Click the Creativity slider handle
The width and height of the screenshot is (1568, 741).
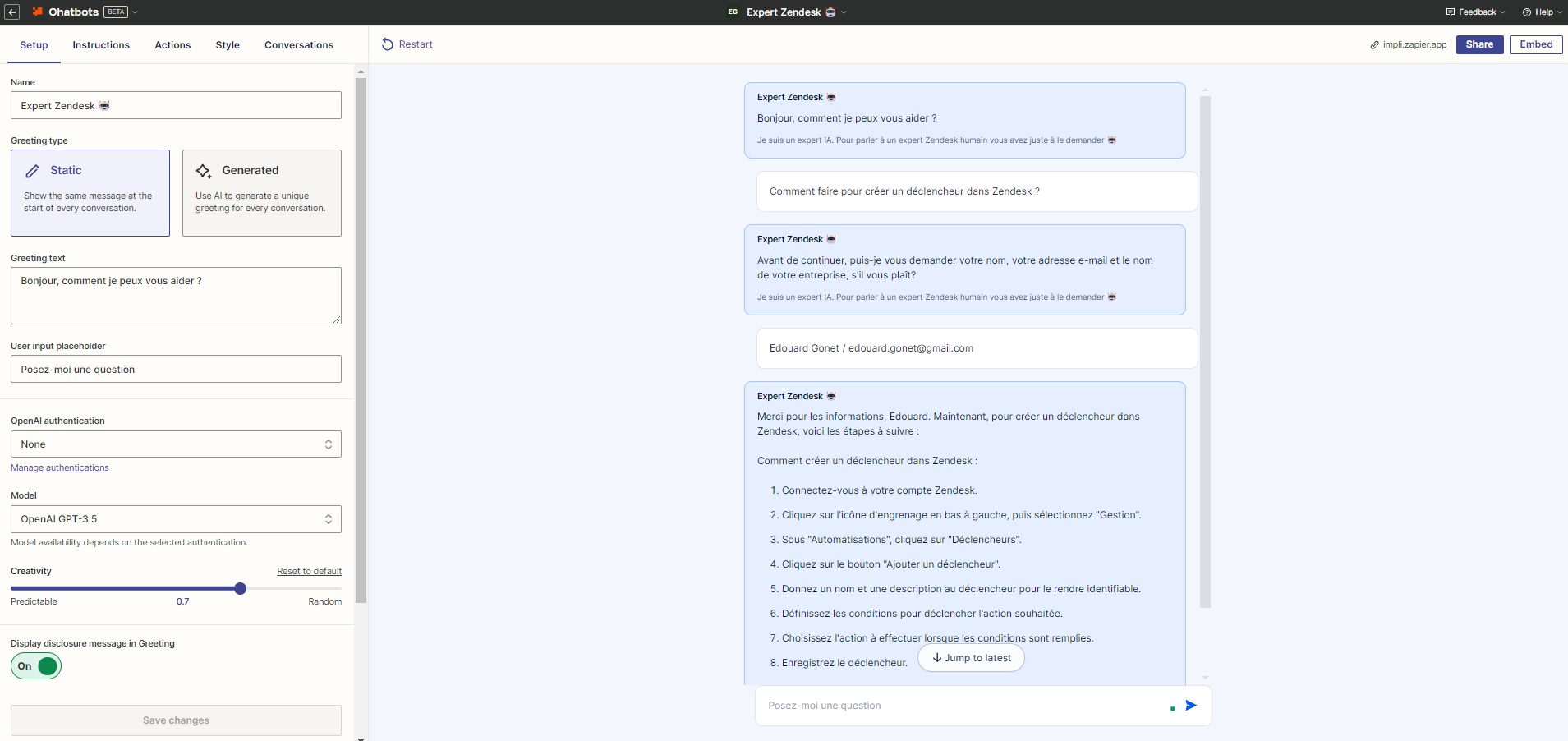coord(240,588)
